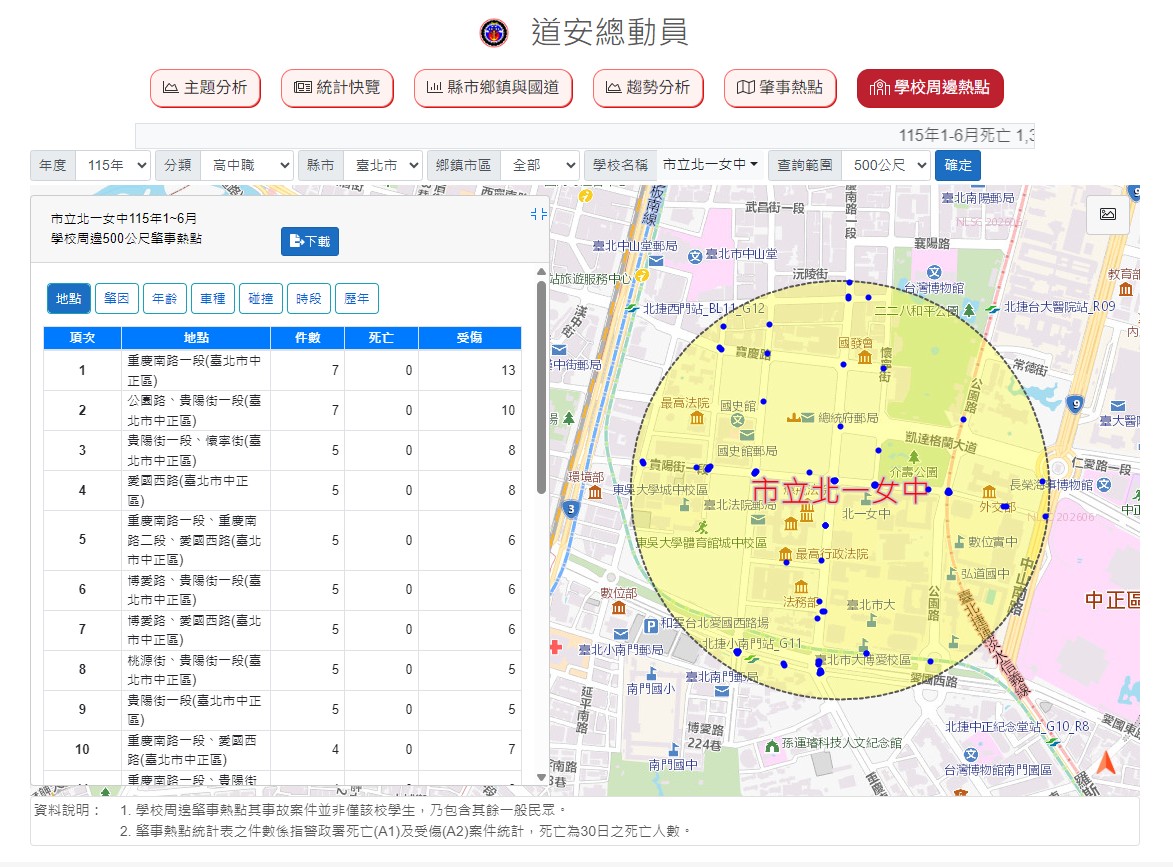Click the 法務部 building icon on the map
Viewport: 1173px width, 867px height.
tap(801, 586)
